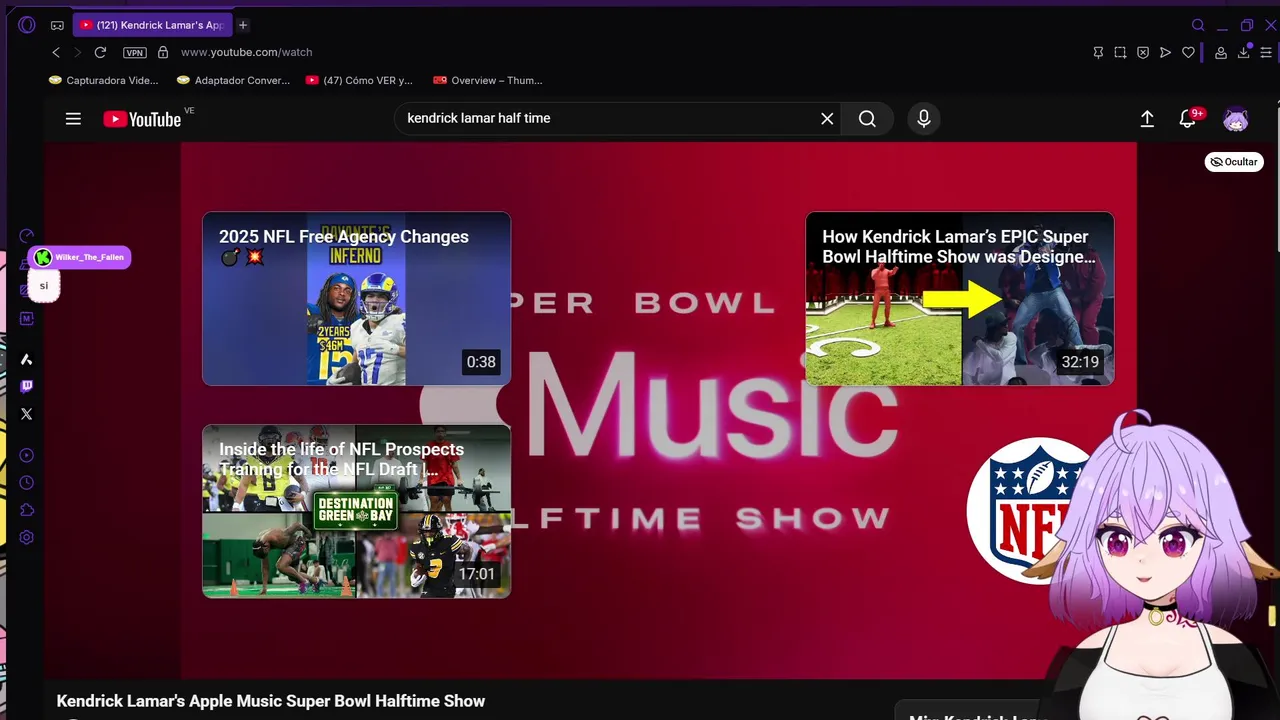The width and height of the screenshot is (1280, 720).
Task: Open the My Flow send icon
Action: click(x=1165, y=52)
